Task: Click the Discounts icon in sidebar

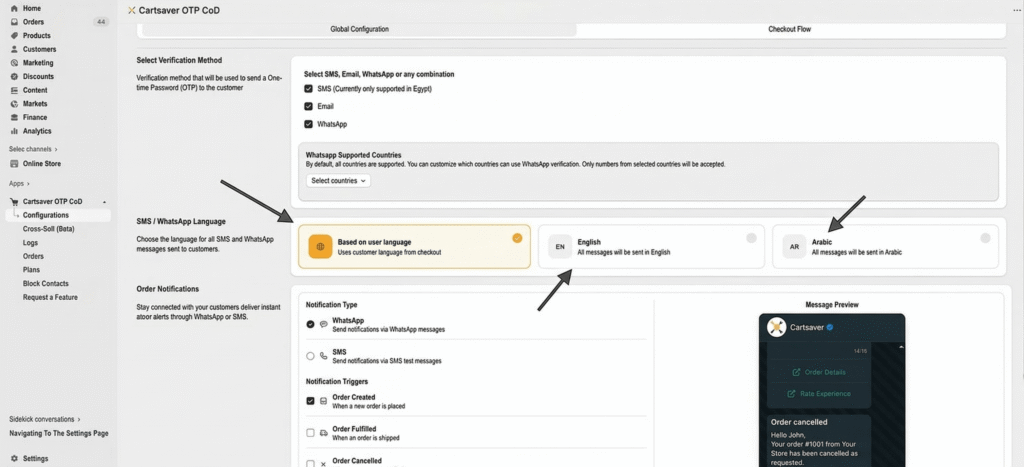Action: (x=14, y=76)
